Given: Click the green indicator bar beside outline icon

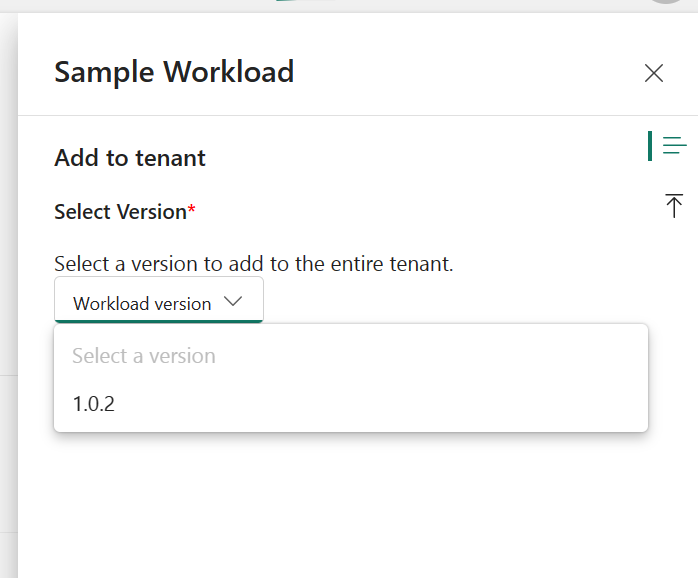Looking at the screenshot, I should [650, 146].
